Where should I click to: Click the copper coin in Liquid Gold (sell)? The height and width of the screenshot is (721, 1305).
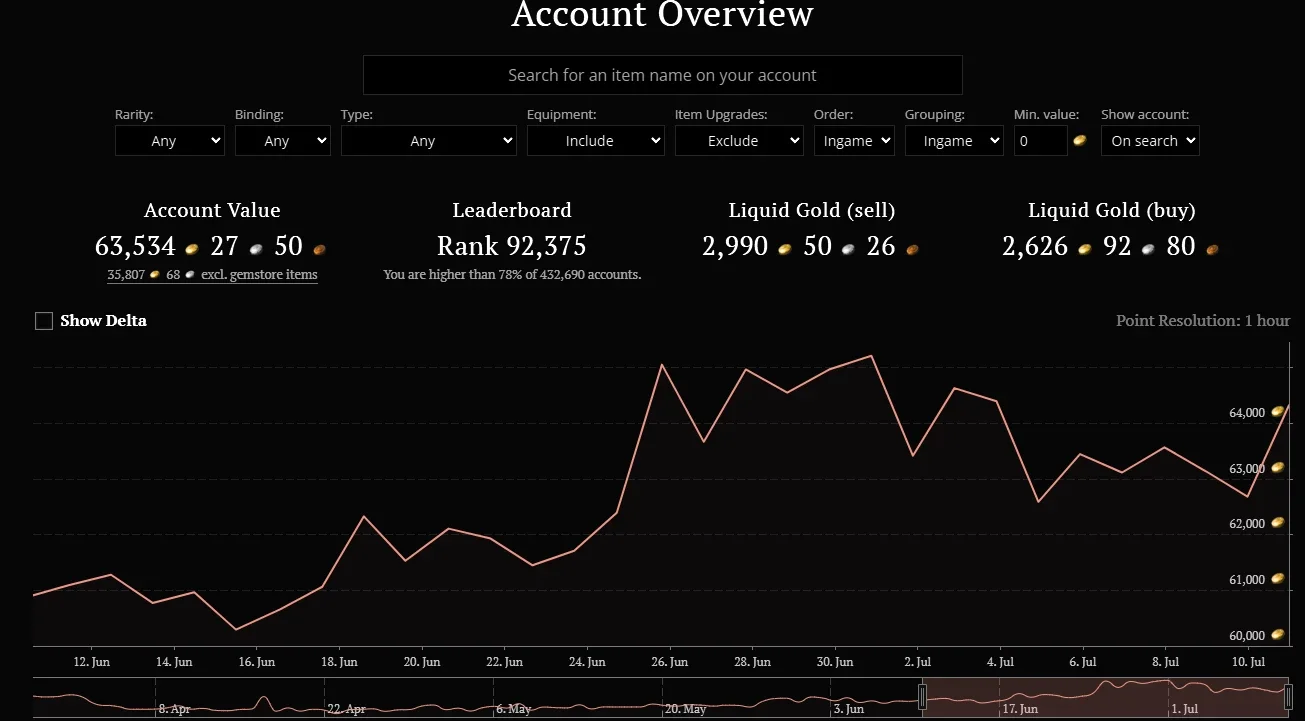click(912, 248)
